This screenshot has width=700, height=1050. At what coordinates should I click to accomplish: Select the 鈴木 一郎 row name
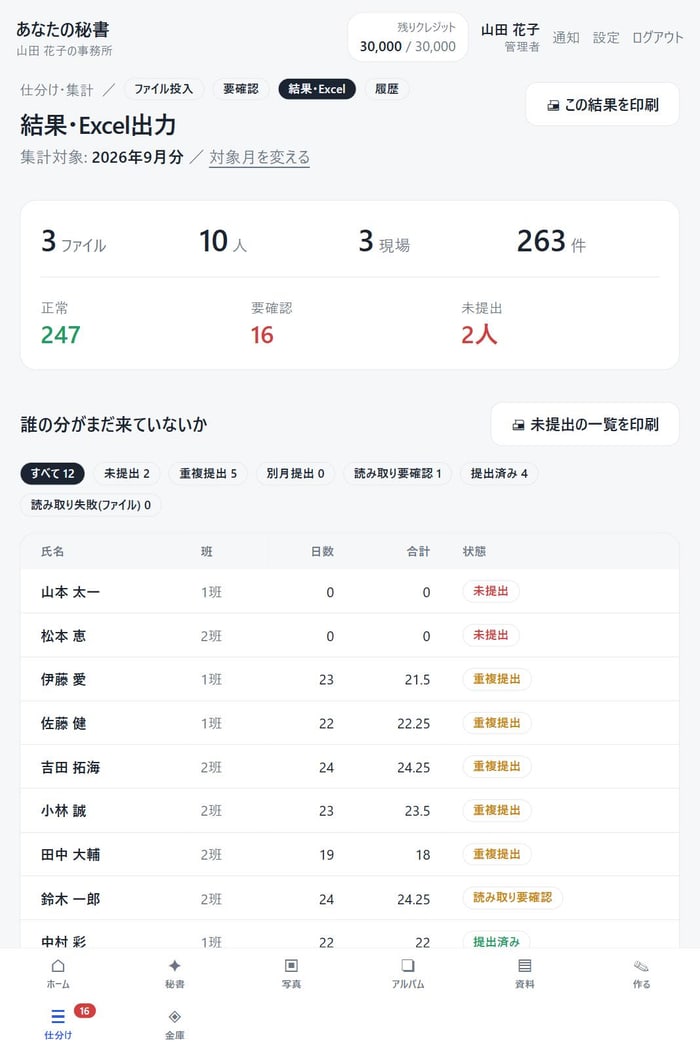point(70,899)
